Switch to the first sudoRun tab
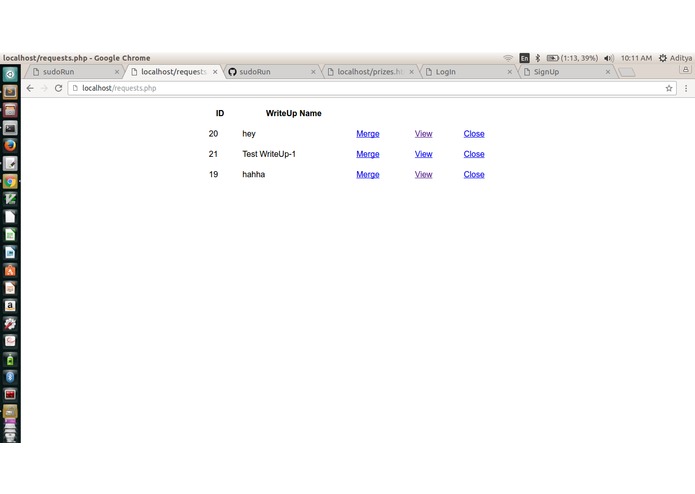 (73, 72)
